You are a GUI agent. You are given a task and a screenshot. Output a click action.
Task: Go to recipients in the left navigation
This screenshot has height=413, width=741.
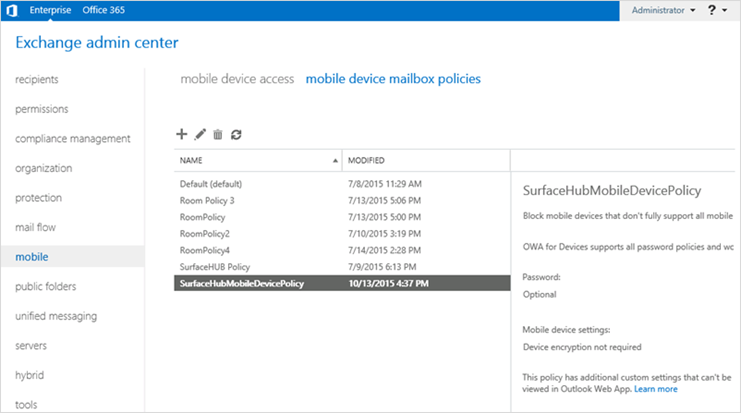coord(37,79)
